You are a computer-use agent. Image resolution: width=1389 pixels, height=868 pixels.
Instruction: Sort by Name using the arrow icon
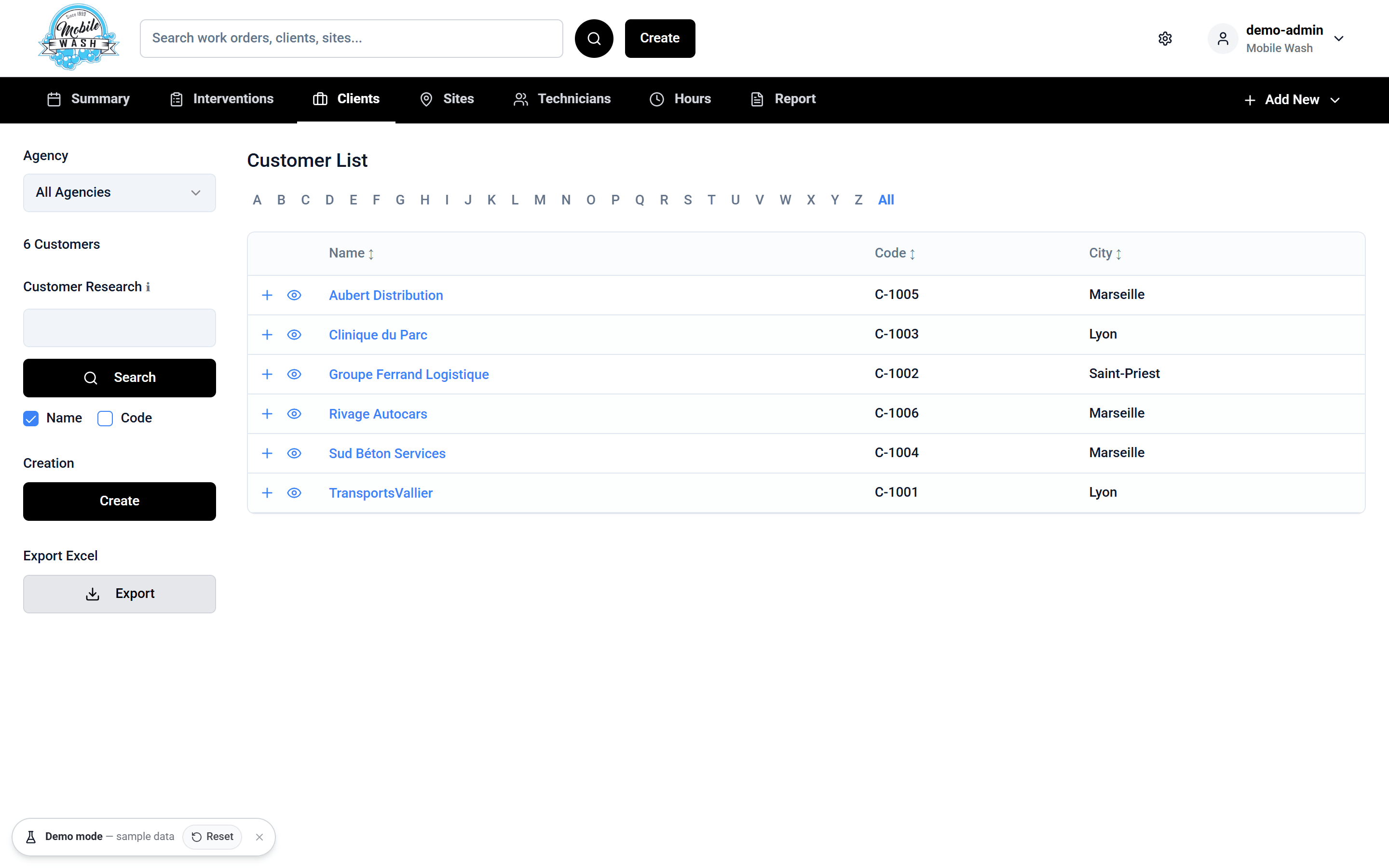pos(371,254)
